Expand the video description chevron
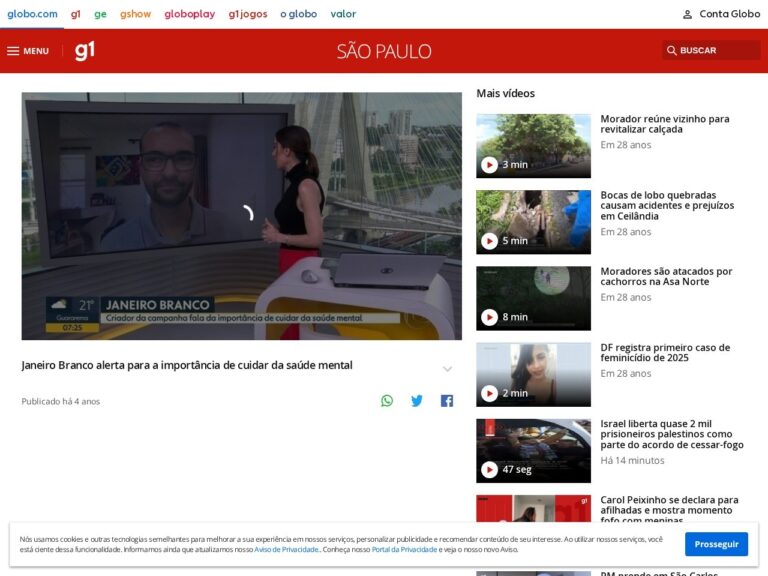Screen dimensions: 768x576 click(x=447, y=369)
